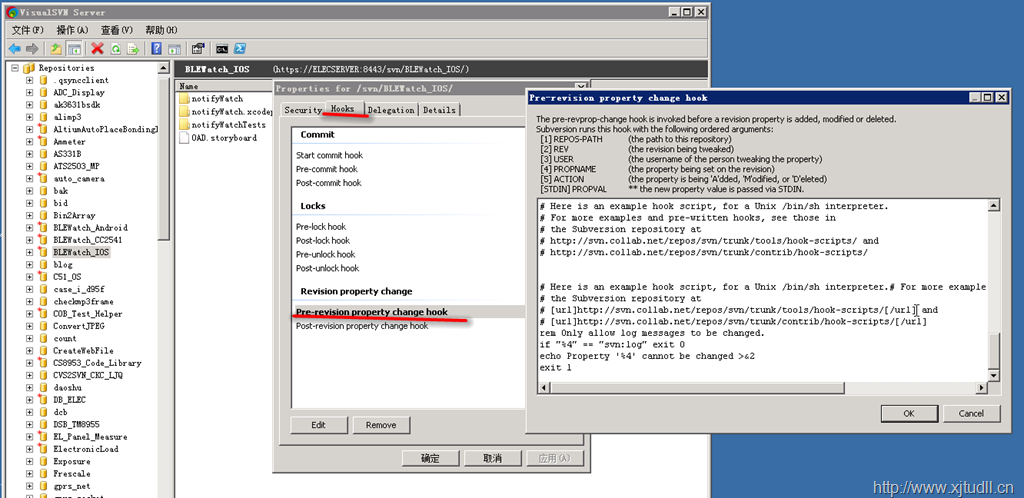The image size is (1024, 498).
Task: Collapse the Repositories tree node
Action: coord(14,68)
